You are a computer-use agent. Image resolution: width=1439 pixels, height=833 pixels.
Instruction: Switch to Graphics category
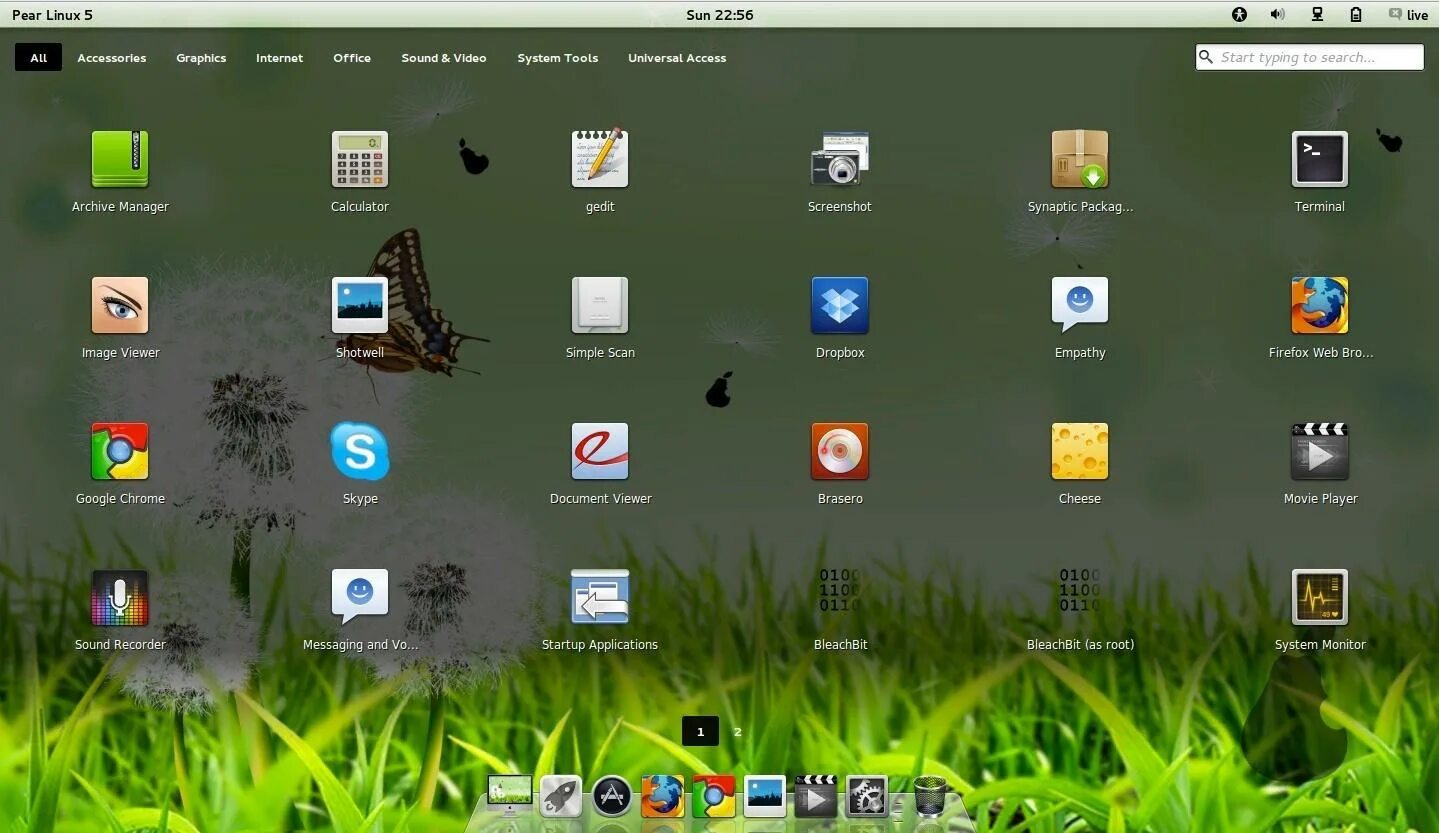[201, 57]
